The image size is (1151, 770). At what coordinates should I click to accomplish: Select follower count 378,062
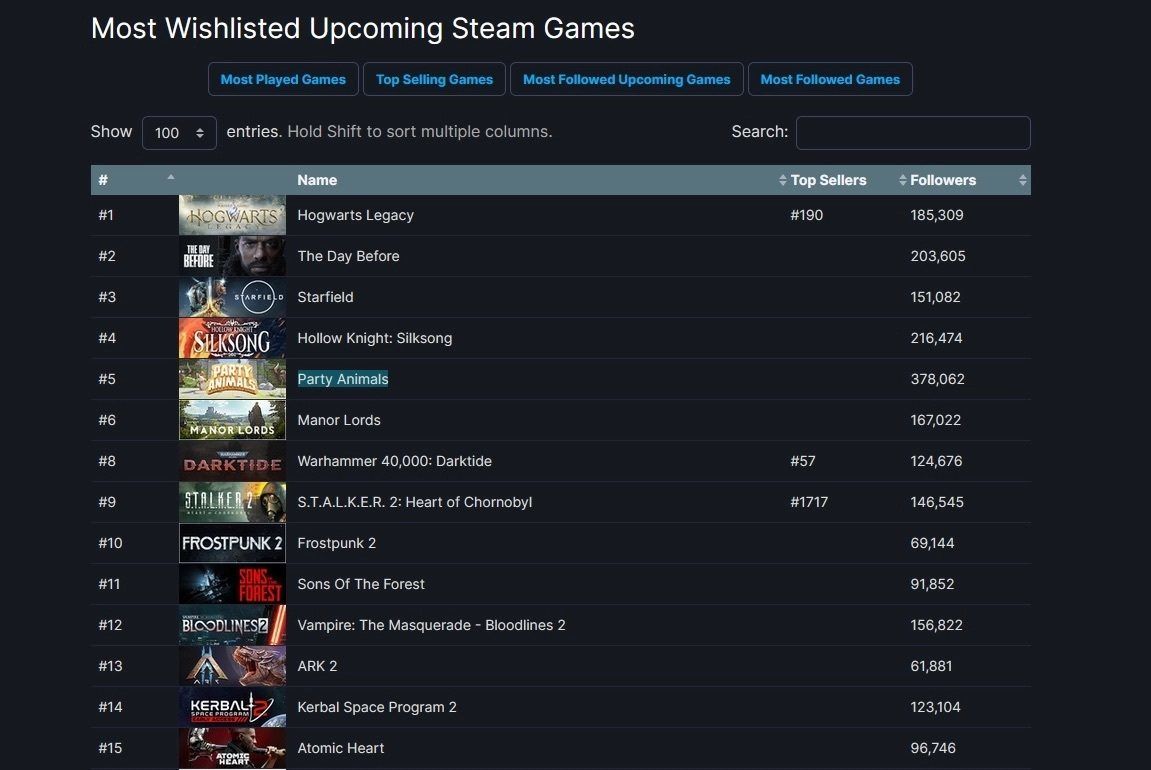coord(937,379)
